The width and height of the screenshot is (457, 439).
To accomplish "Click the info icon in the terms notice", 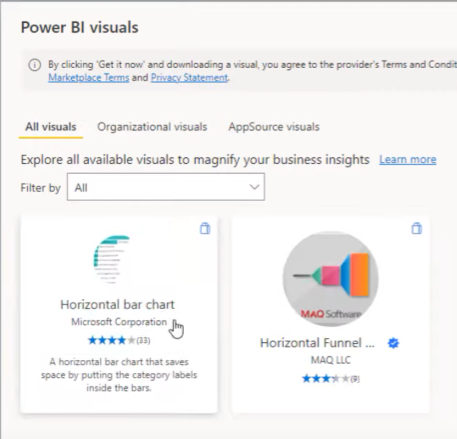I will [x=34, y=65].
